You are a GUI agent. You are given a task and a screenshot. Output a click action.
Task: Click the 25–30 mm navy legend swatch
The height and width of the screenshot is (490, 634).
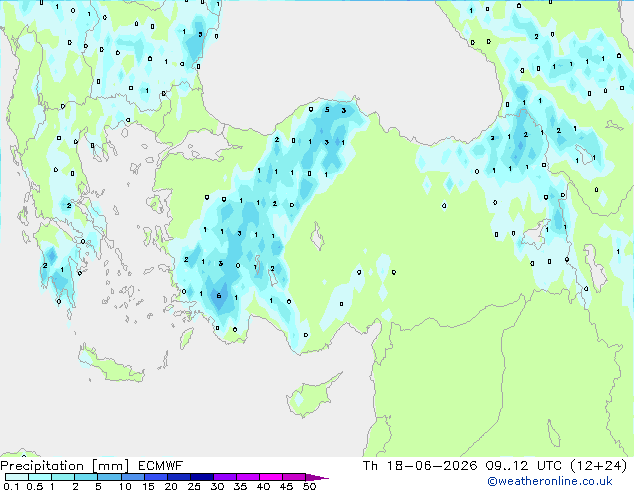point(201,477)
